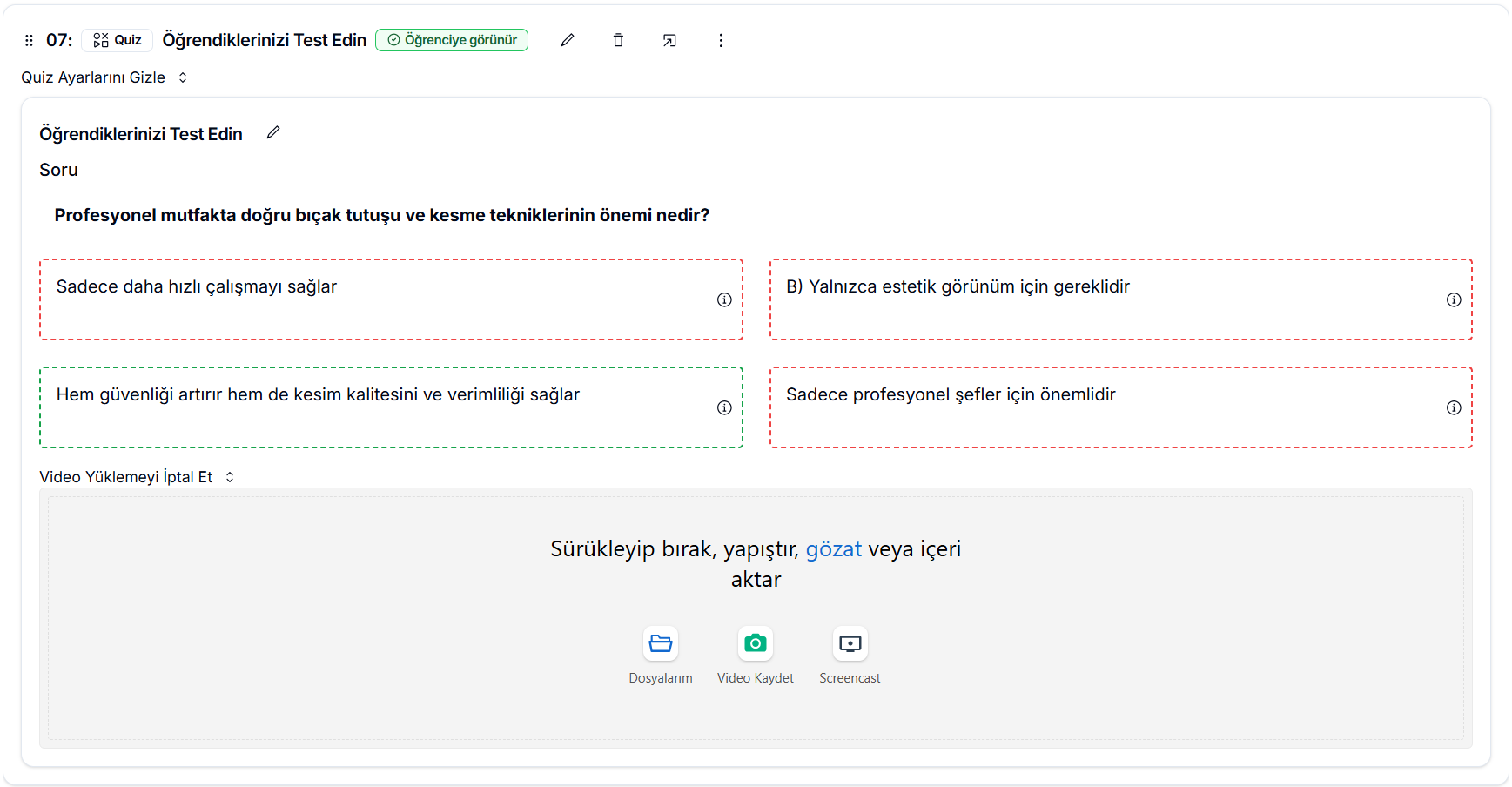Image resolution: width=1512 pixels, height=787 pixels.
Task: Click the 'gözat' browse link
Action: (x=833, y=549)
